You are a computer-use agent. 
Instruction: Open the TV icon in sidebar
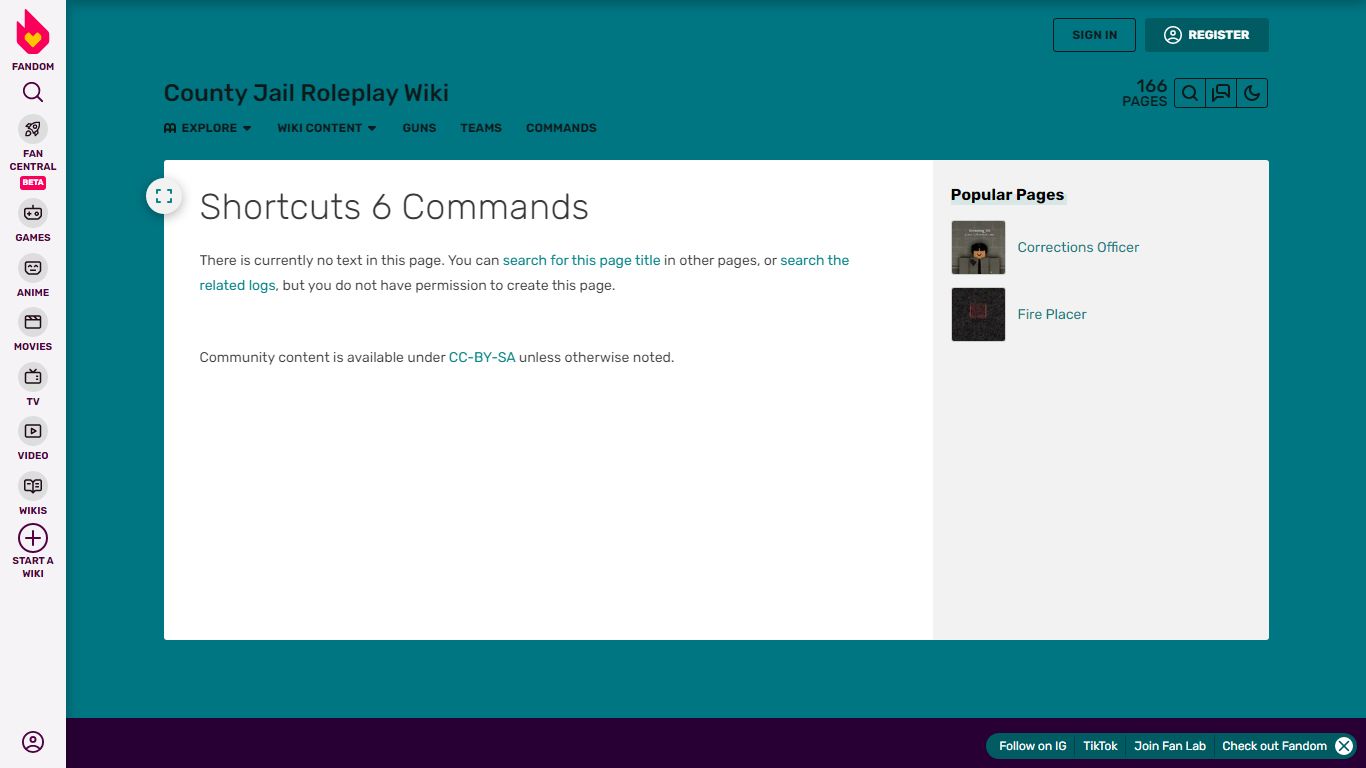tap(33, 377)
